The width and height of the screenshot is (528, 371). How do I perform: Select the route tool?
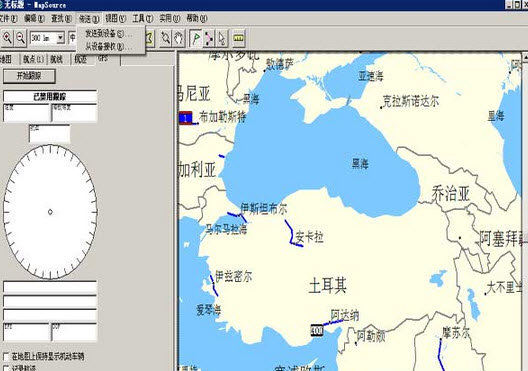click(x=208, y=38)
